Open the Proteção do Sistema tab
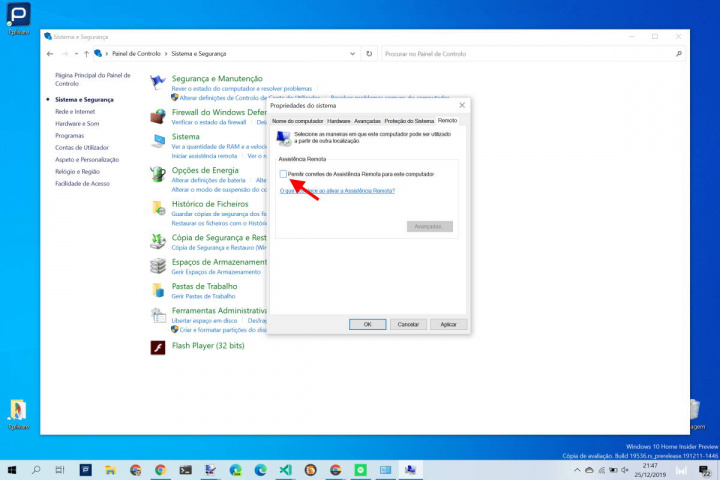This screenshot has height=480, width=720. coord(410,120)
